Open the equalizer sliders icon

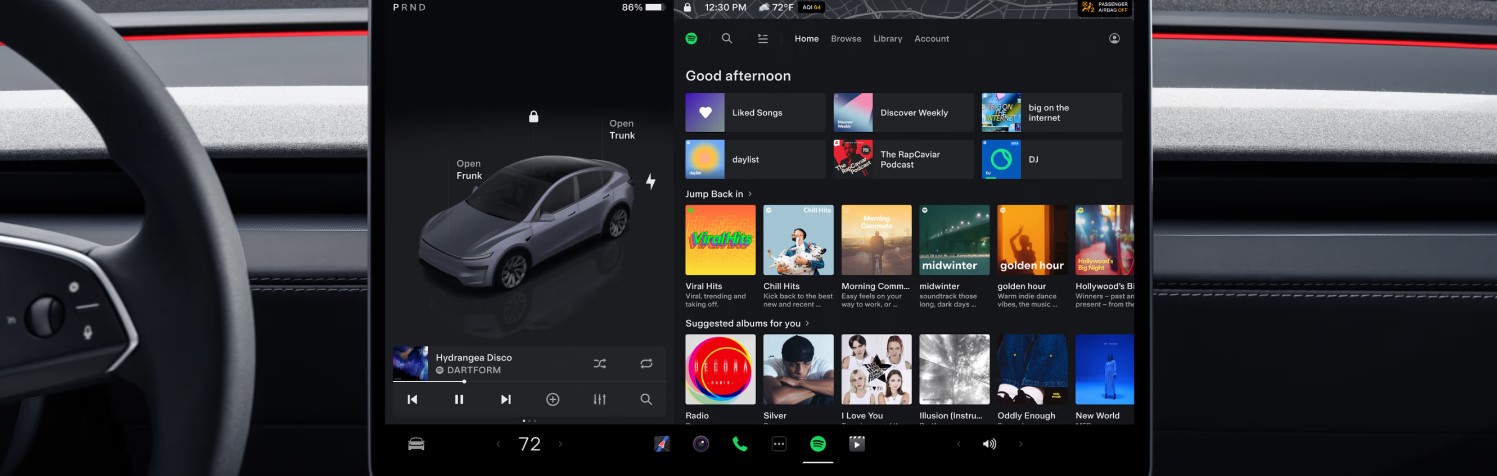[x=599, y=399]
